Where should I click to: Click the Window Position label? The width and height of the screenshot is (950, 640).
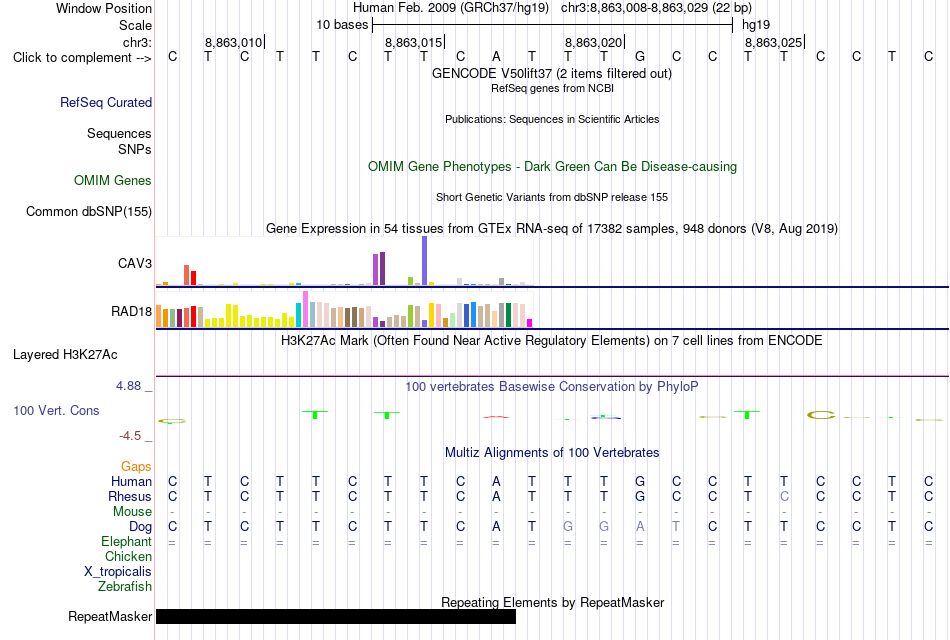point(104,8)
